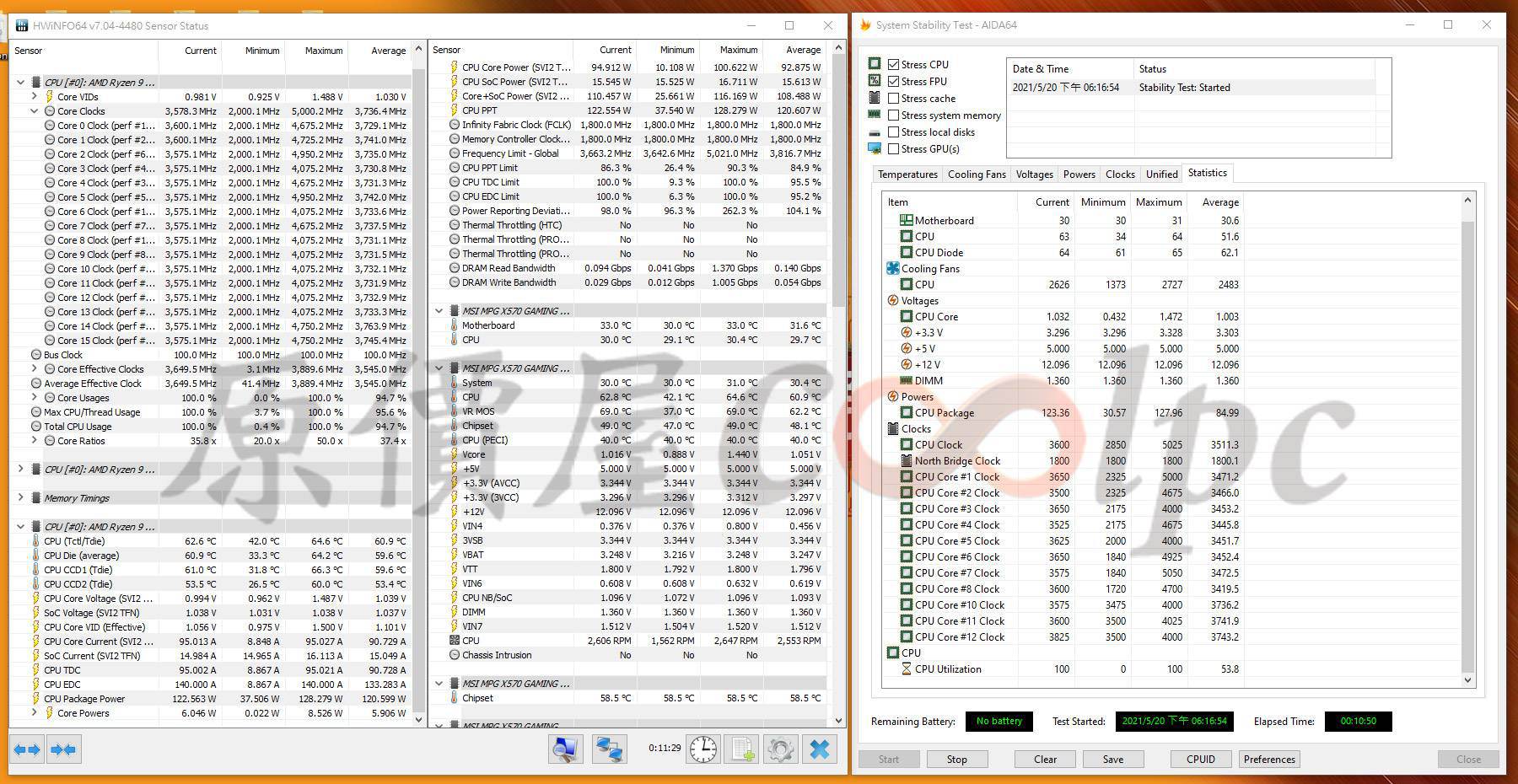Image resolution: width=1518 pixels, height=784 pixels.
Task: Expand the Memory Timings group
Action: click(21, 497)
